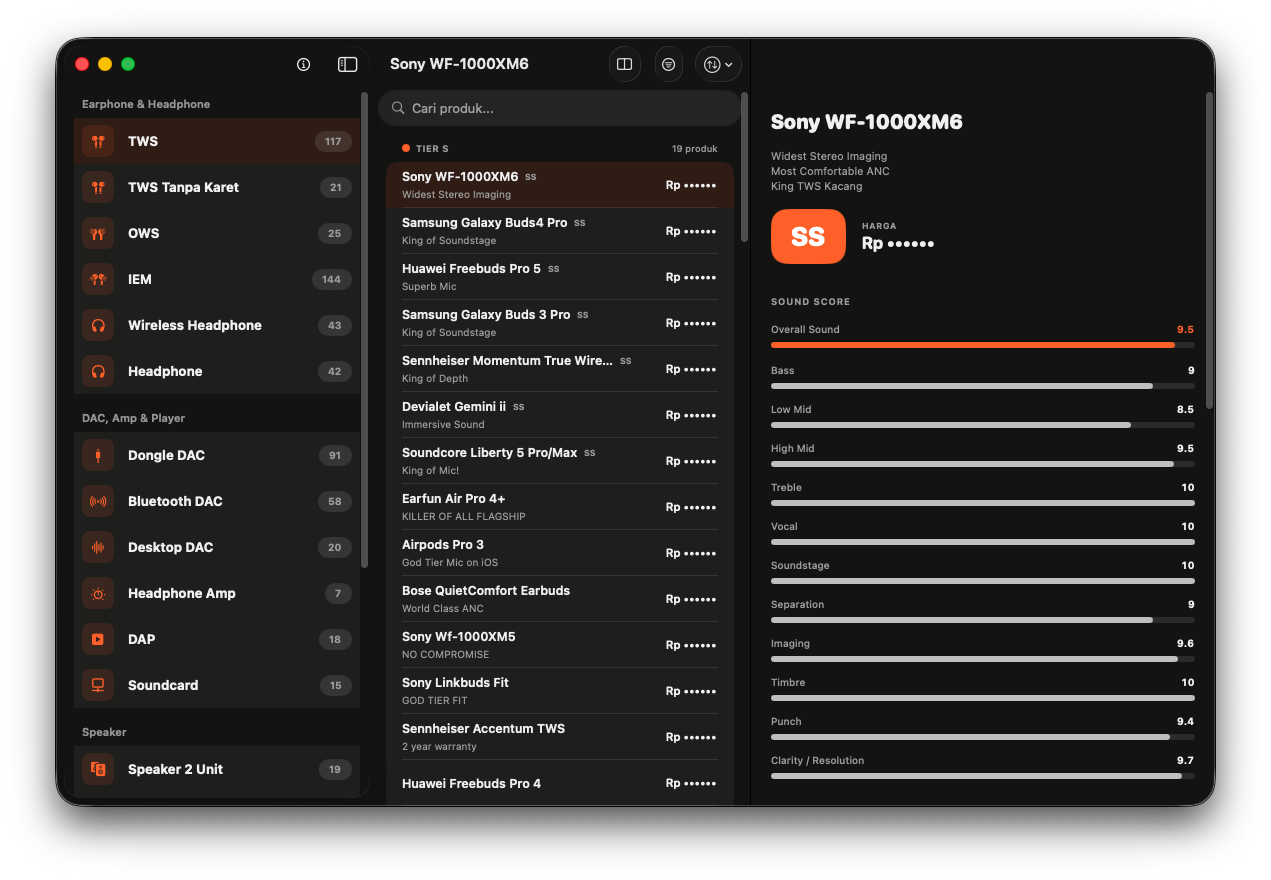Click the Clarity / Resolution score 9.7
This screenshot has width=1271, height=880.
pyautogui.click(x=1185, y=761)
